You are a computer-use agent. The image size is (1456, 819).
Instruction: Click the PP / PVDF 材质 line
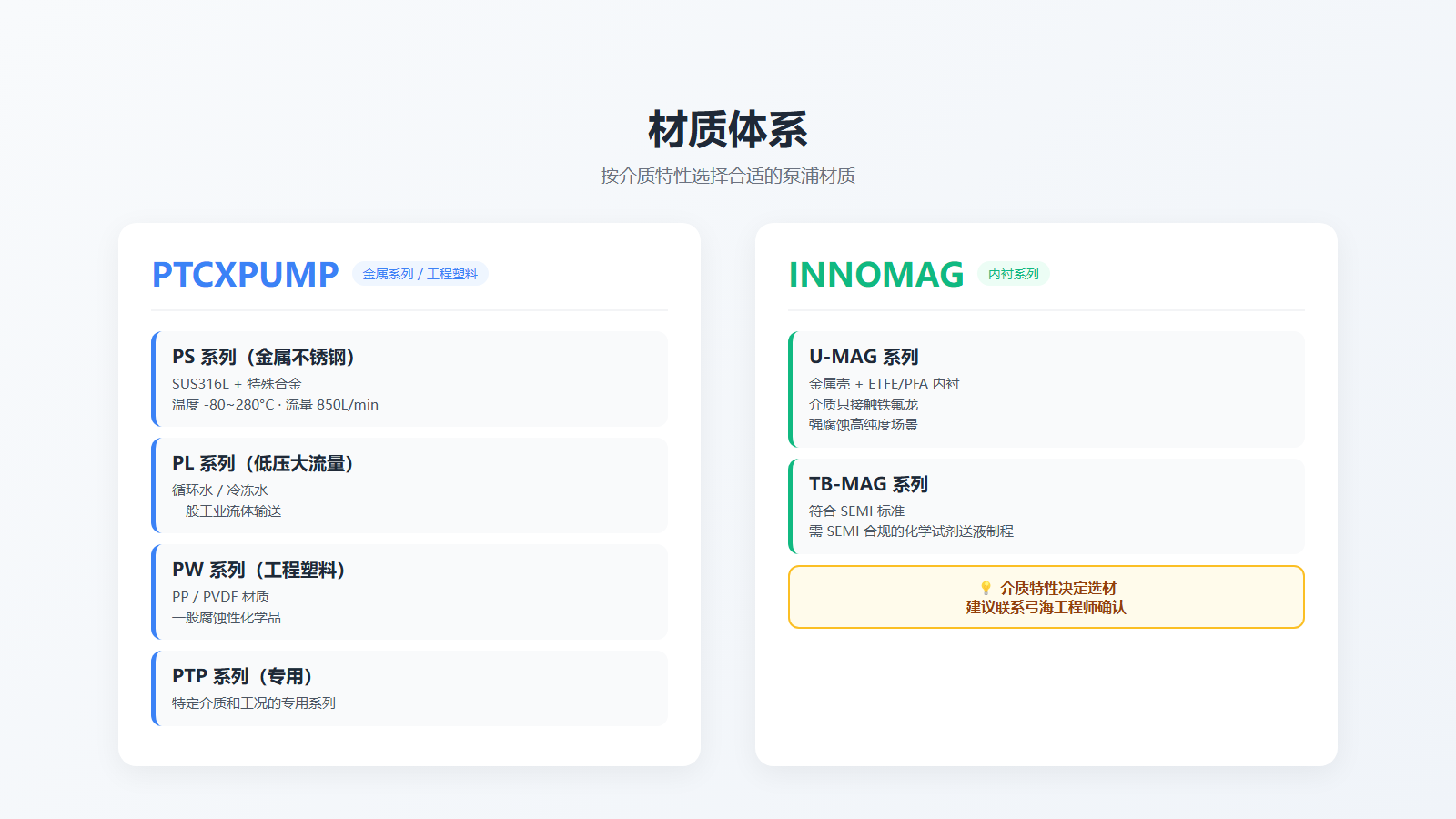tap(220, 597)
